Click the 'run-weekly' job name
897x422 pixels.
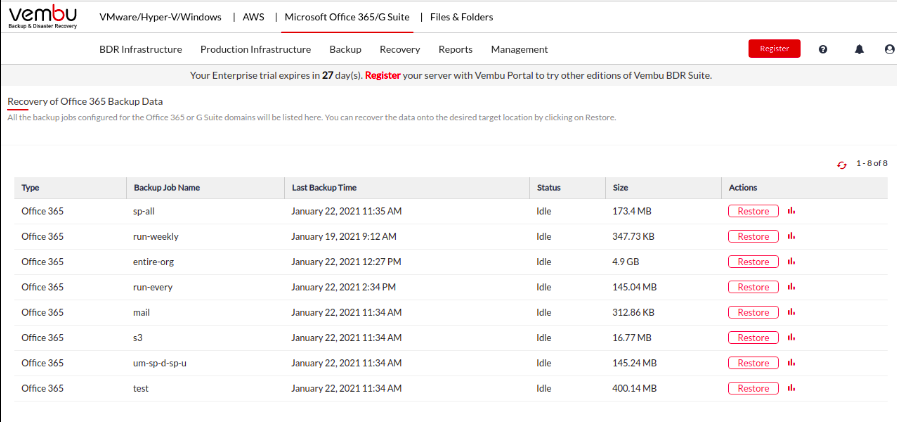click(x=155, y=236)
